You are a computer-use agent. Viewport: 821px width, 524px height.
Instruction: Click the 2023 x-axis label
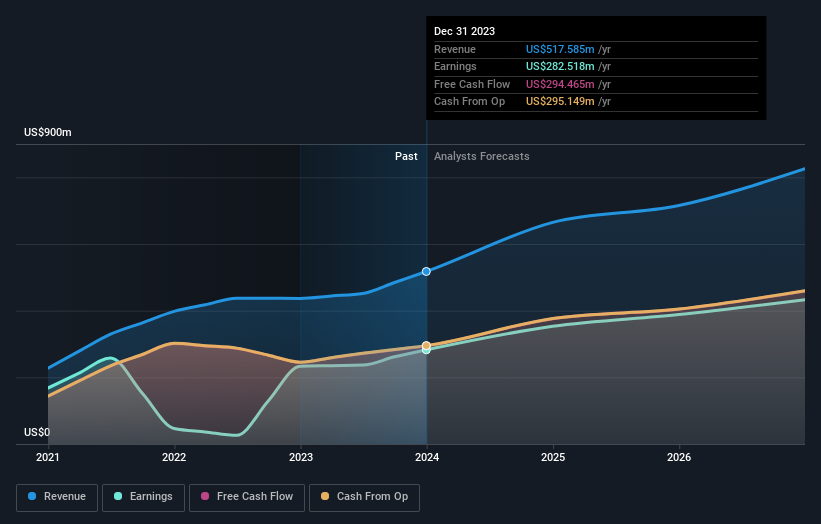coord(301,457)
